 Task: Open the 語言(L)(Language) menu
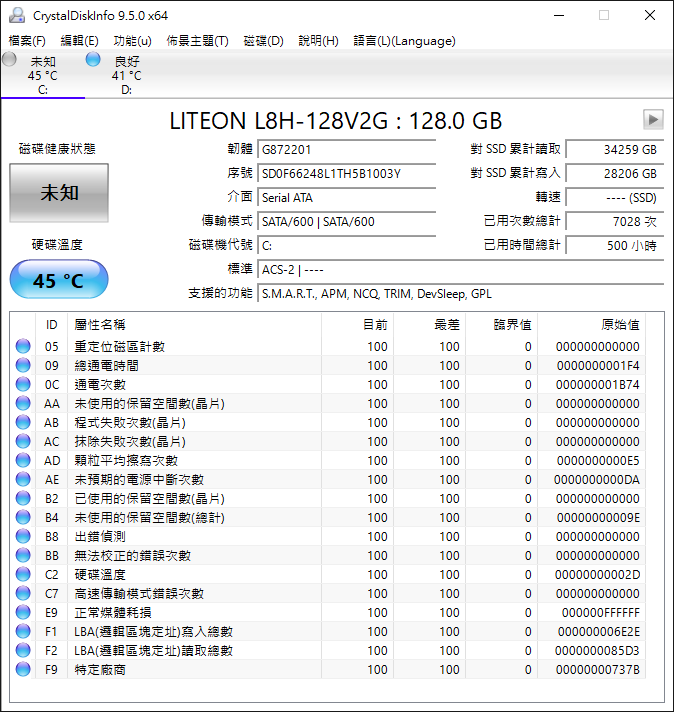[404, 41]
